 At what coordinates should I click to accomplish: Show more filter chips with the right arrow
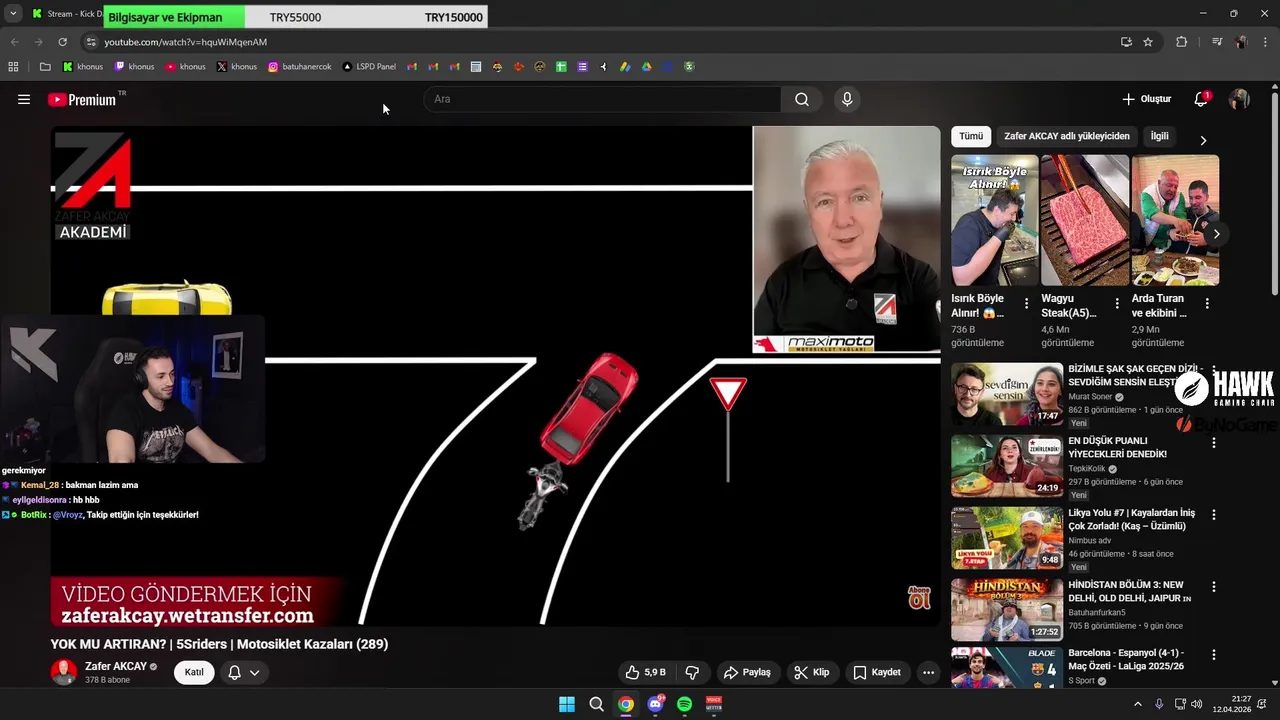click(1203, 140)
